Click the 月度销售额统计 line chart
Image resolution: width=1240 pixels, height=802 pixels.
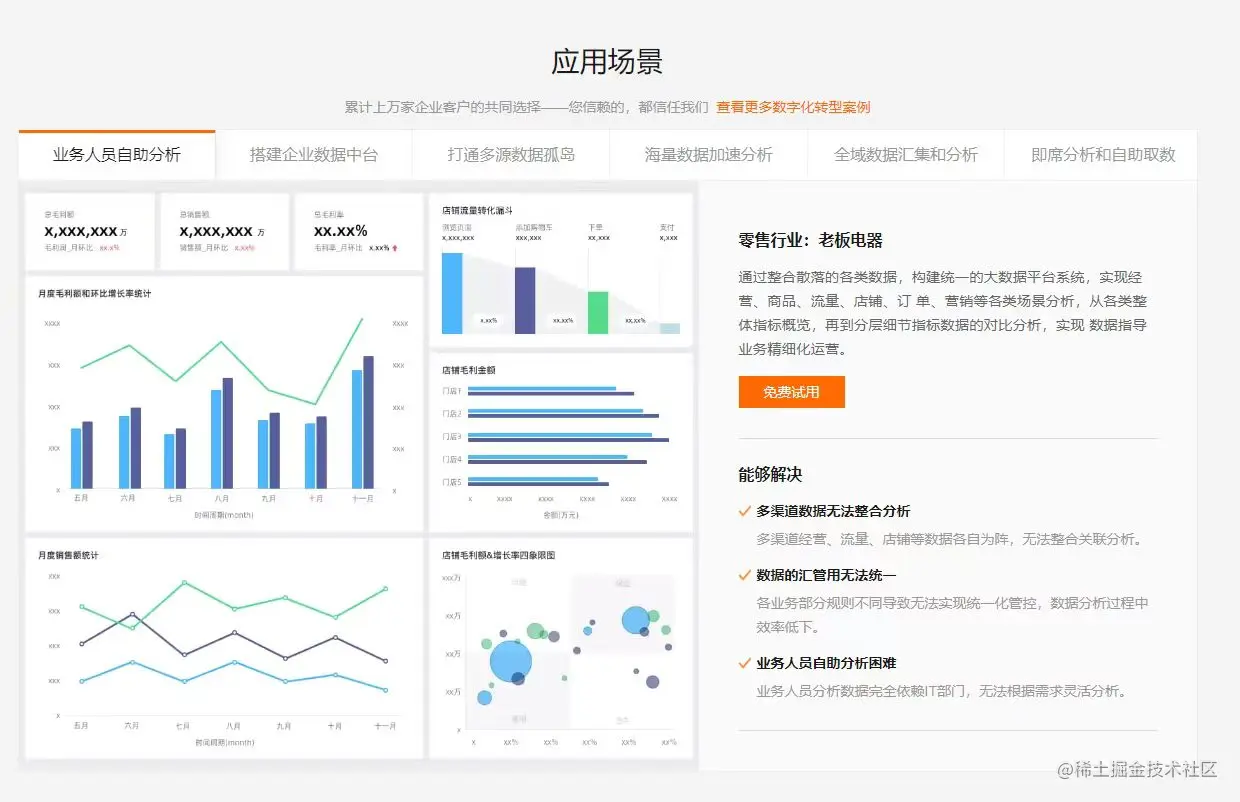(222, 645)
